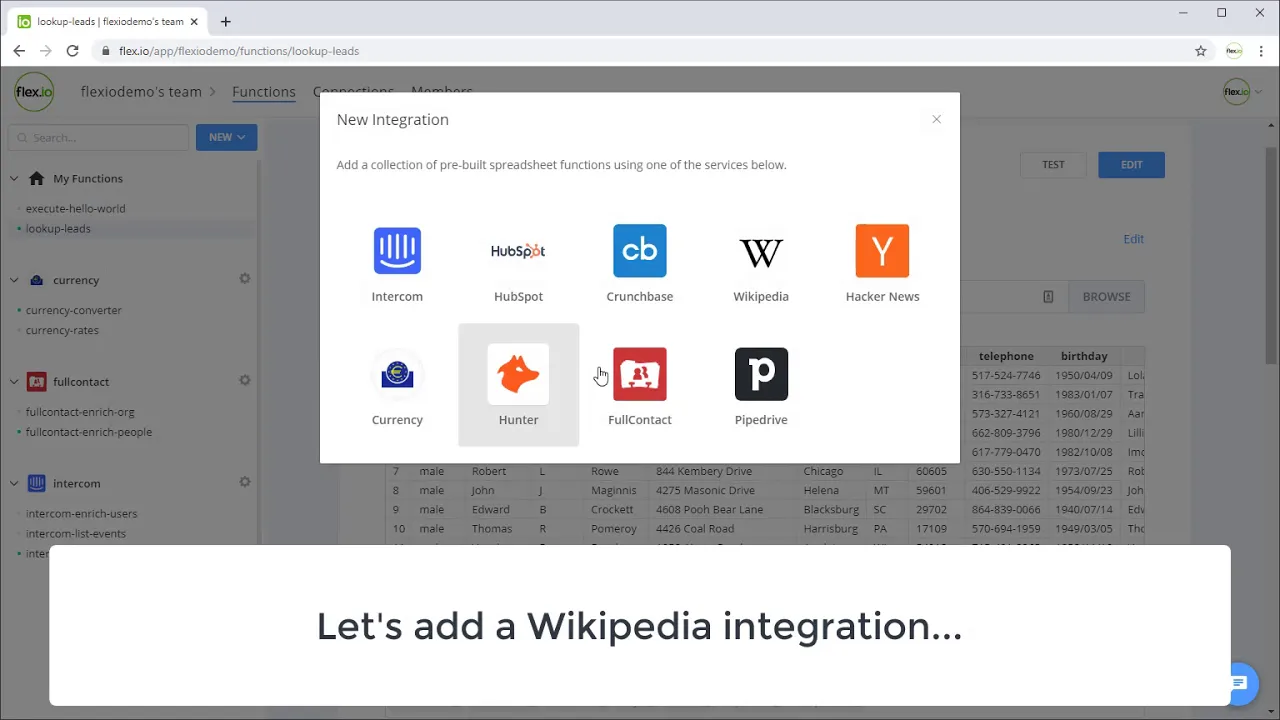Click the cell 844 Kembery Drive
Image resolution: width=1280 pixels, height=720 pixels.
(705, 471)
